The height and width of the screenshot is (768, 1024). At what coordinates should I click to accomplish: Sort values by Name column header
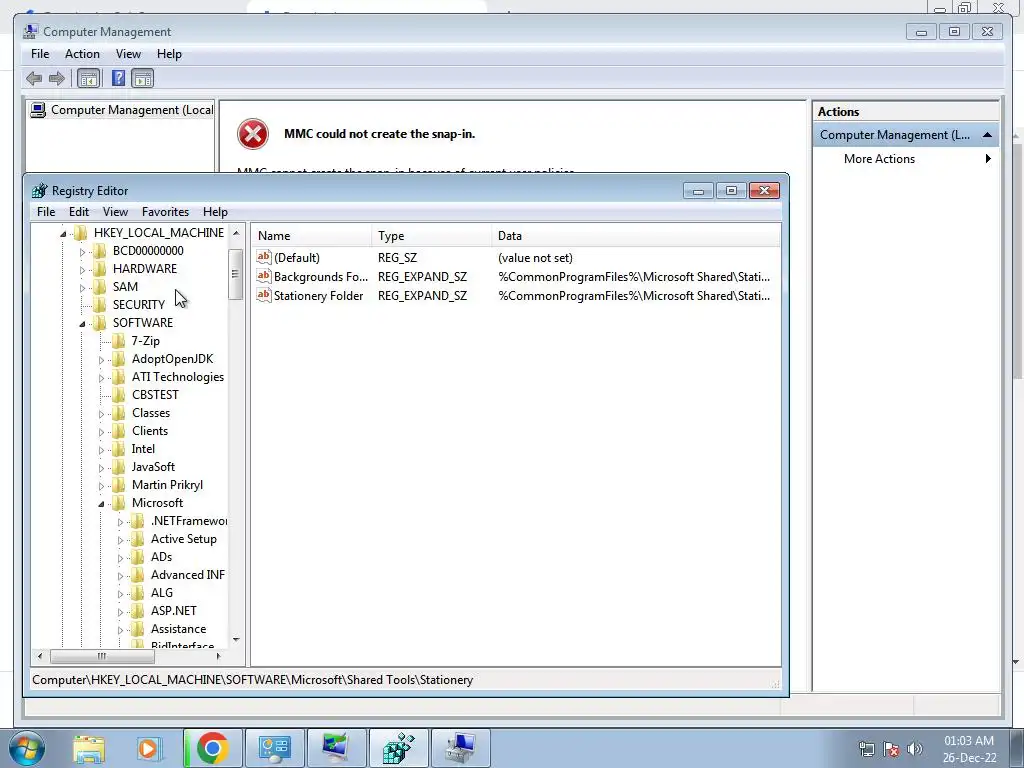click(312, 236)
